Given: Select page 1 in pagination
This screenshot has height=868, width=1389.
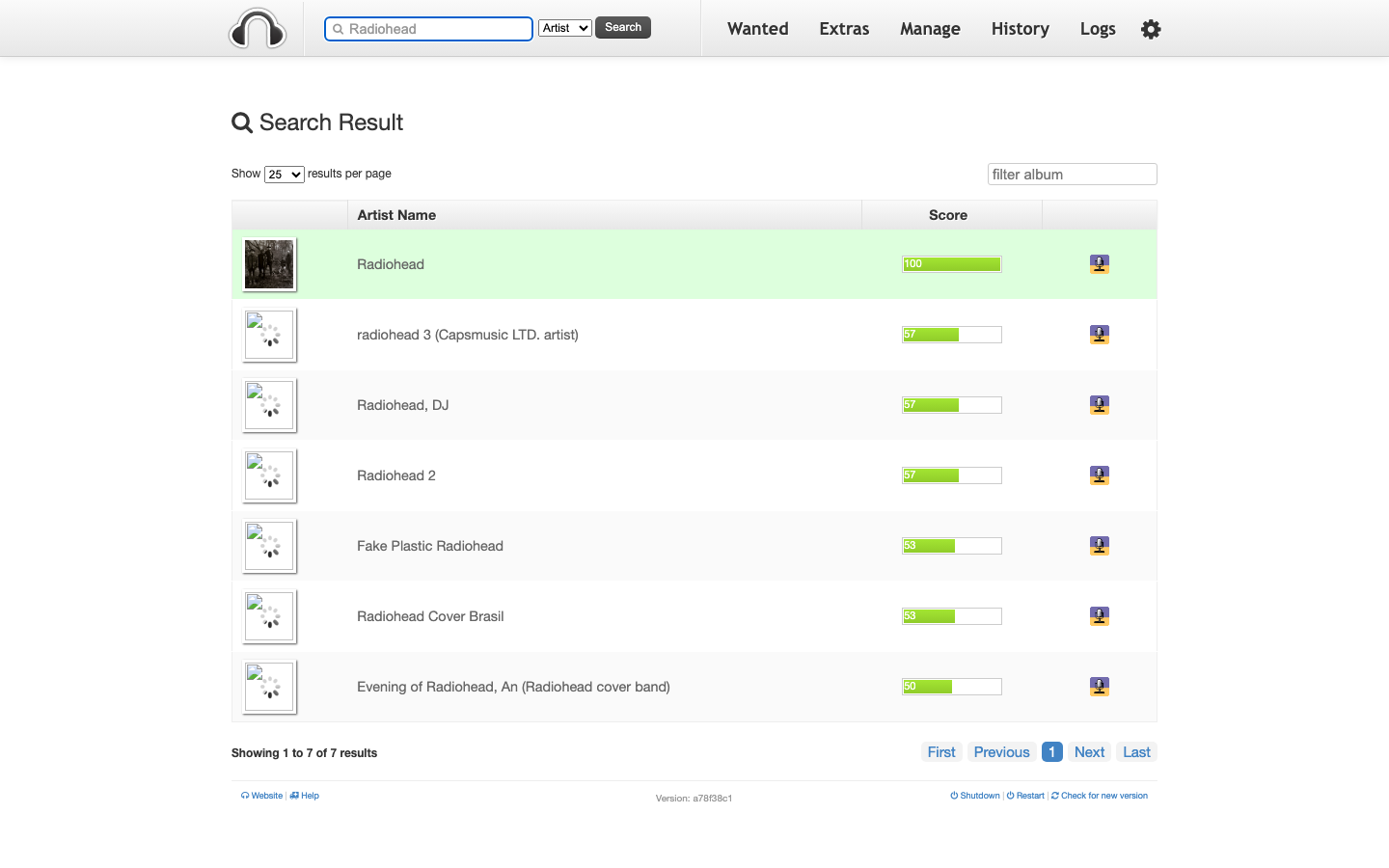Looking at the screenshot, I should pyautogui.click(x=1052, y=752).
